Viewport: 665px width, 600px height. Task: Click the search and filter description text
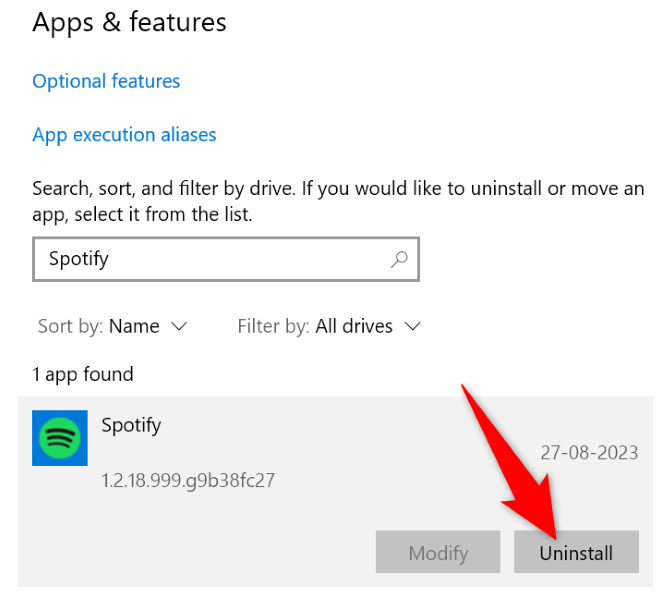click(x=338, y=200)
